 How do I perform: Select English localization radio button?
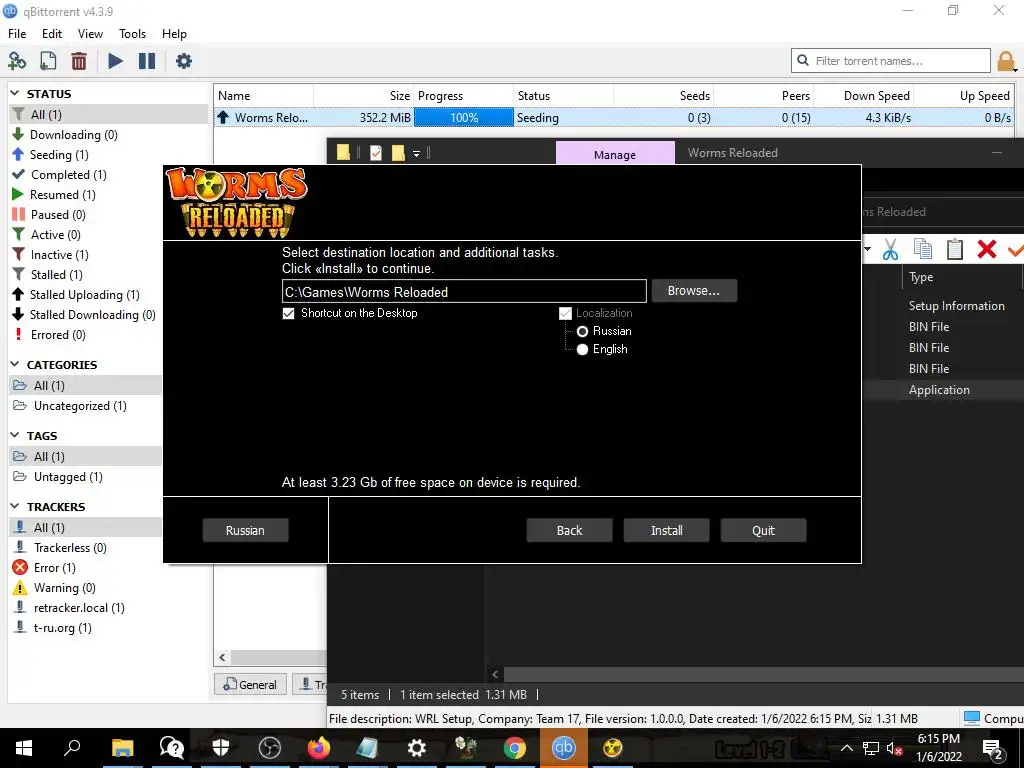click(582, 349)
